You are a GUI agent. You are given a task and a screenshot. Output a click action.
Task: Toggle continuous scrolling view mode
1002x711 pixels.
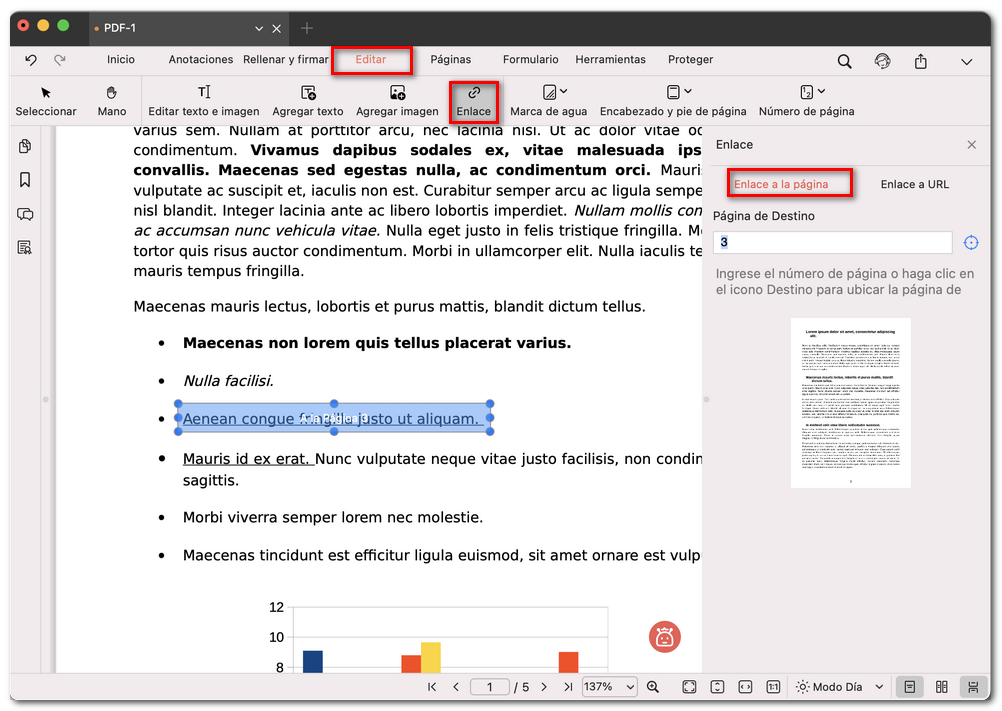[972, 687]
